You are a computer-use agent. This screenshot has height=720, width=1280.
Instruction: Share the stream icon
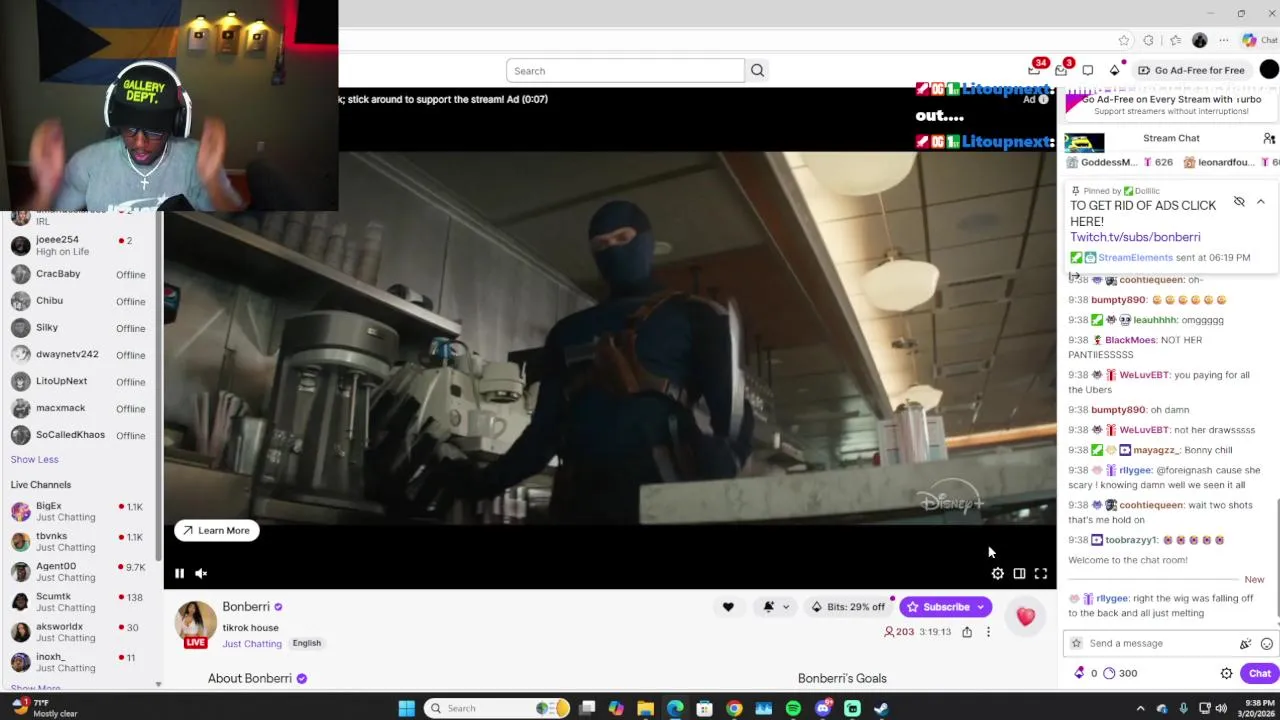(967, 632)
